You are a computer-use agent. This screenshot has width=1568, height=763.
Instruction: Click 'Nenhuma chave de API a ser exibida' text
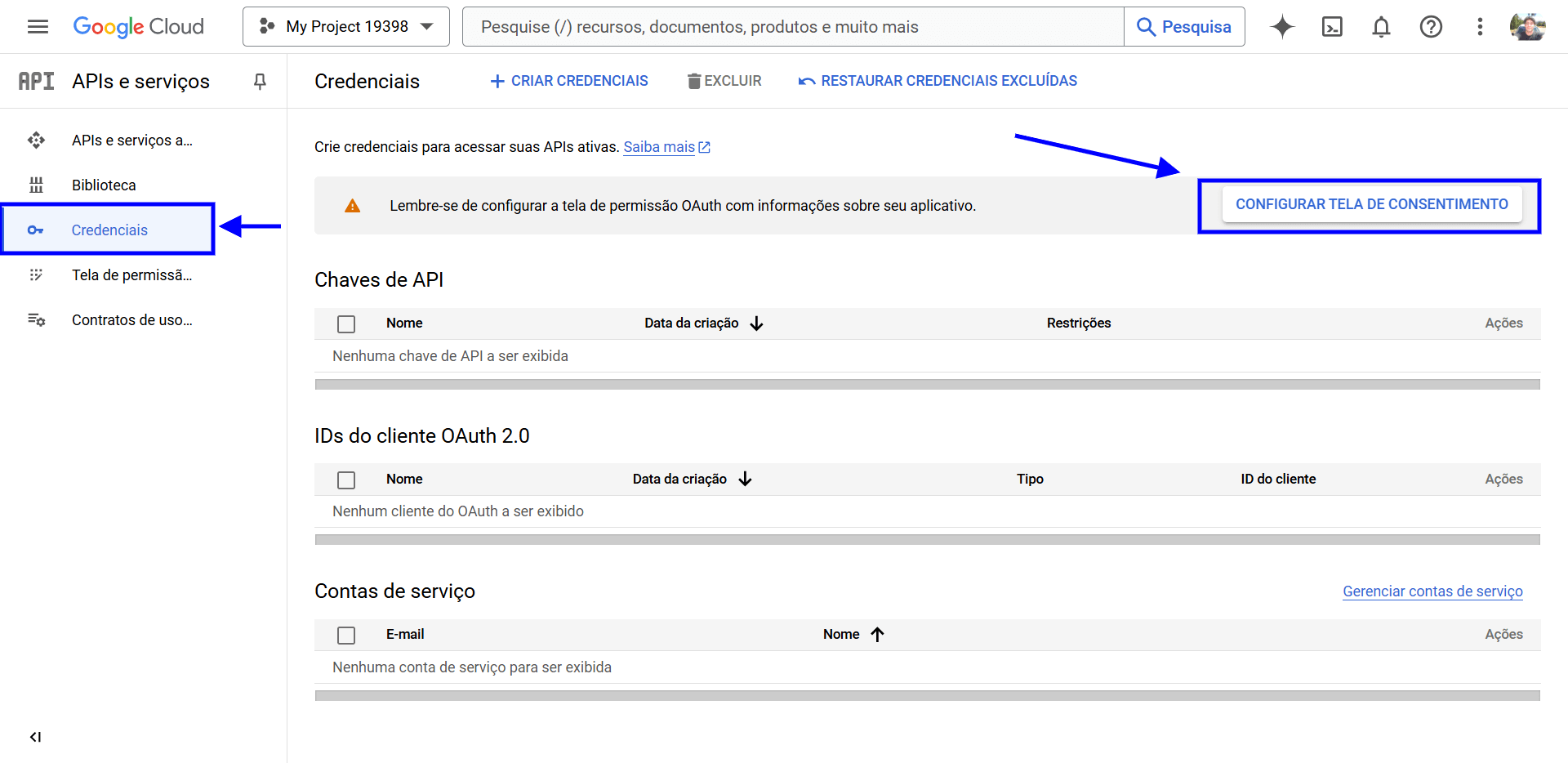click(450, 356)
